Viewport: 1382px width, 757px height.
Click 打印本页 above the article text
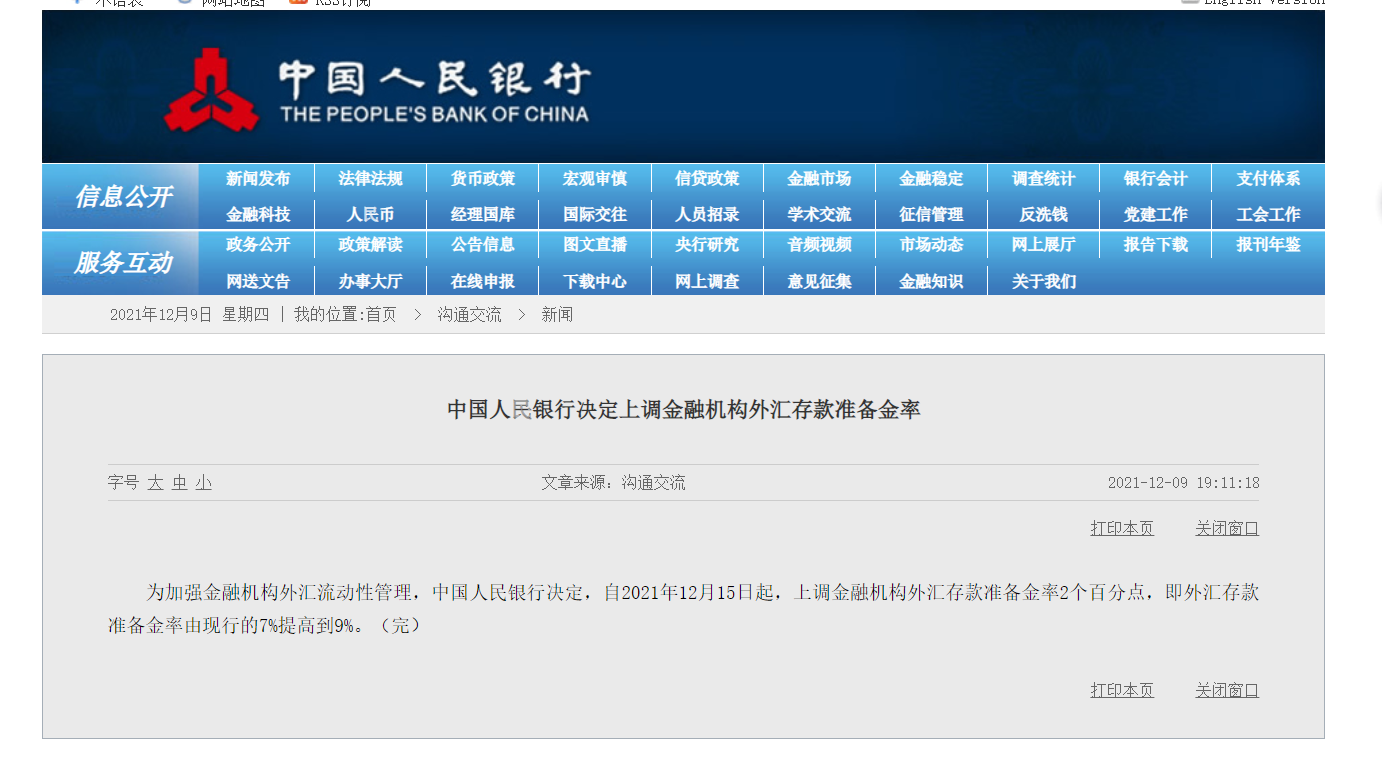[1122, 528]
